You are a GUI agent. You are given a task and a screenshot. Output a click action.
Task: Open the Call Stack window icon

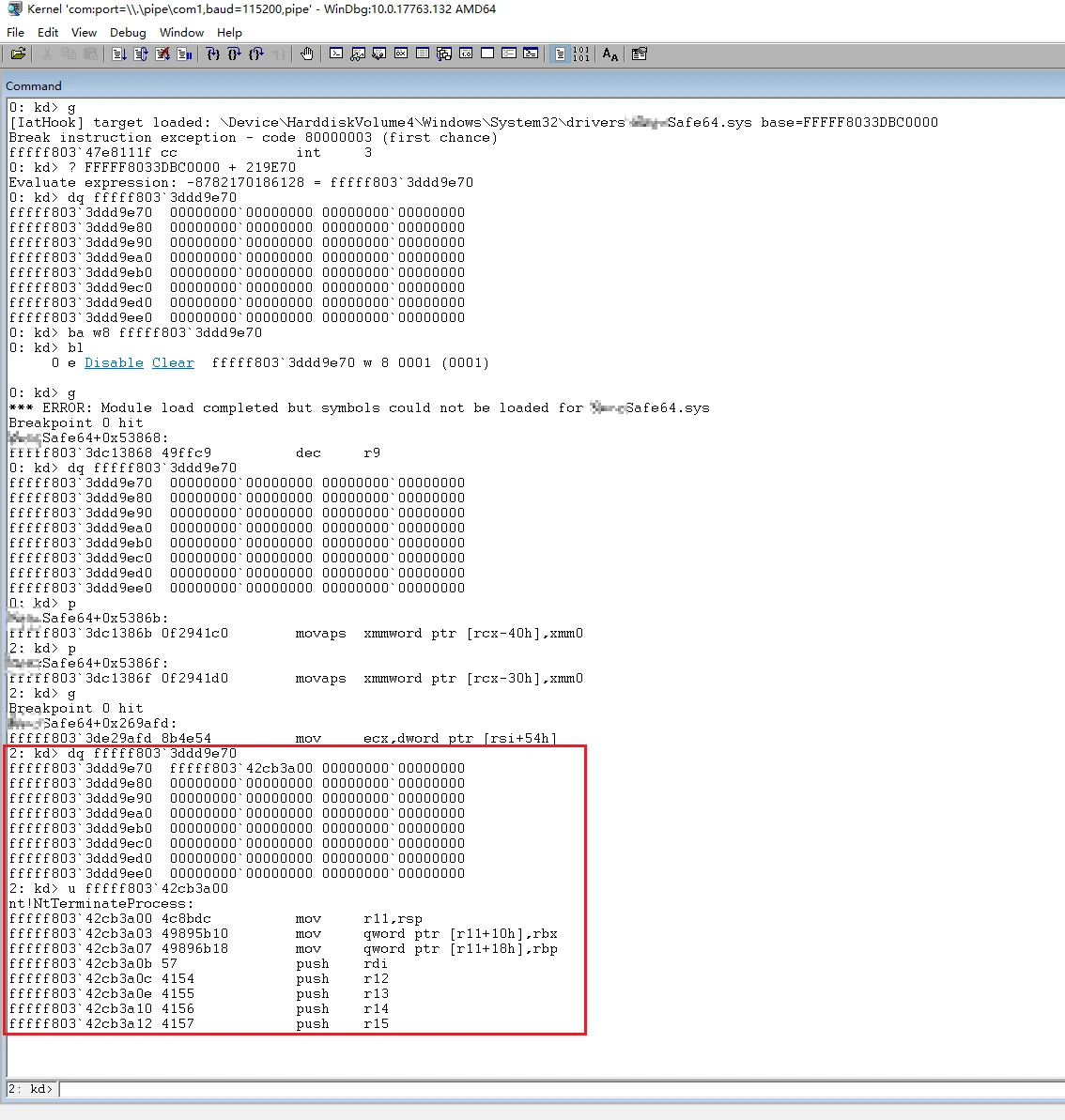444,54
